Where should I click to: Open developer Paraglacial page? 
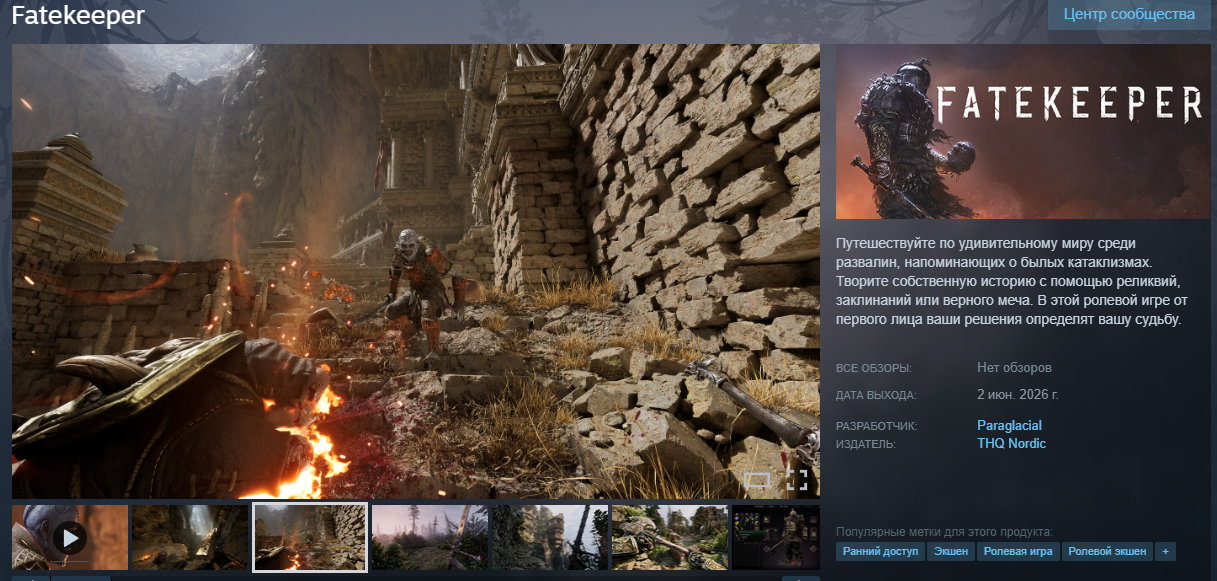point(1009,426)
